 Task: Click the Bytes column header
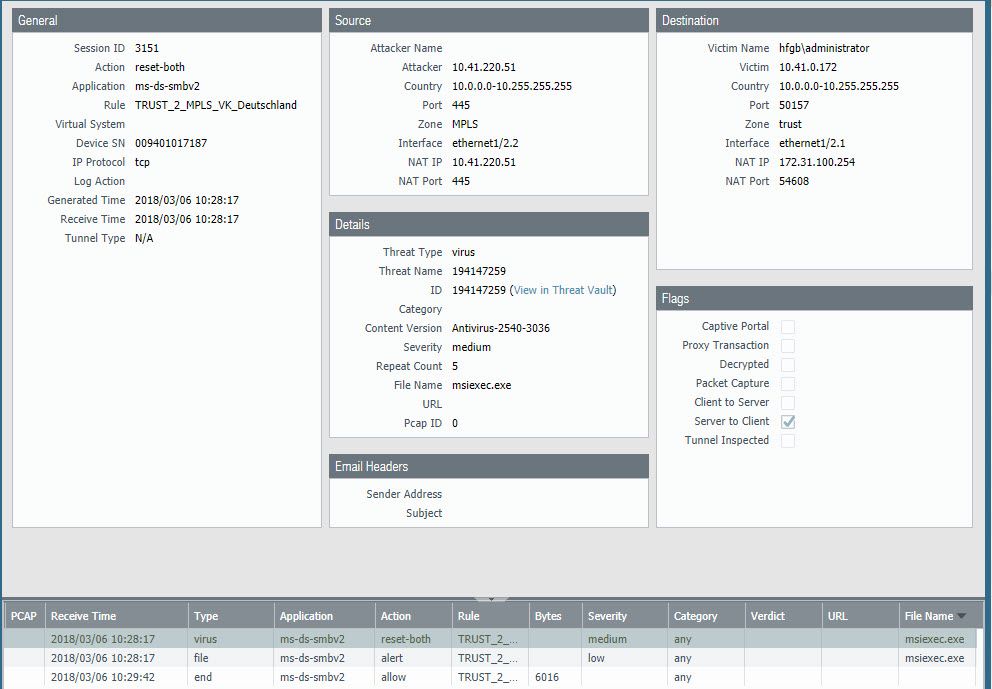[x=548, y=616]
